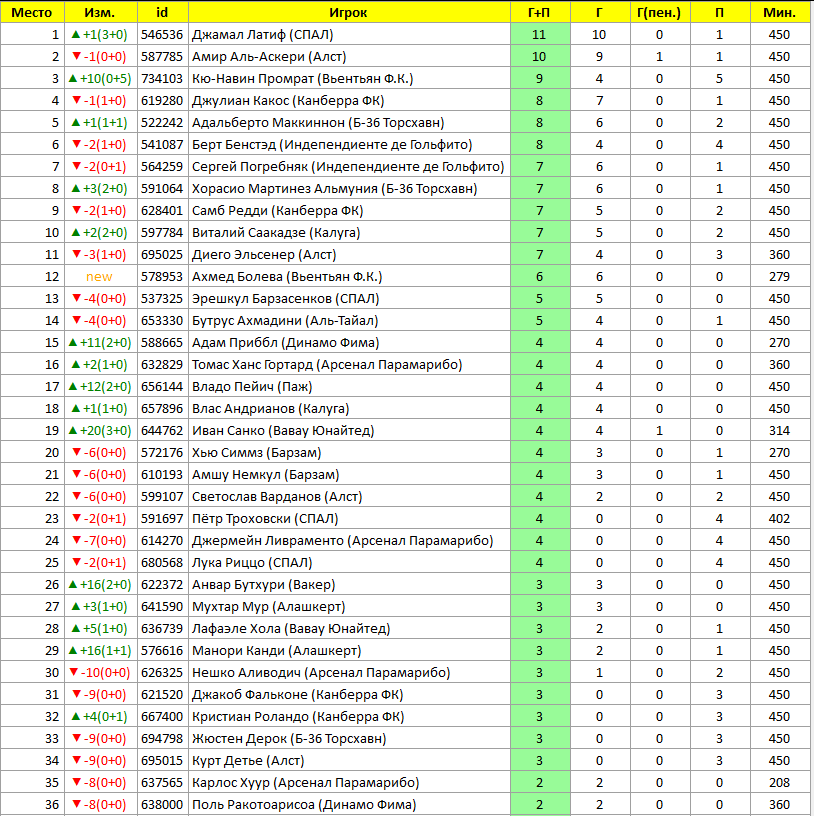Select 'Адальберто Маккиннон (Б-36 Торсхавн)' cell
This screenshot has width=814, height=816.
[349, 122]
